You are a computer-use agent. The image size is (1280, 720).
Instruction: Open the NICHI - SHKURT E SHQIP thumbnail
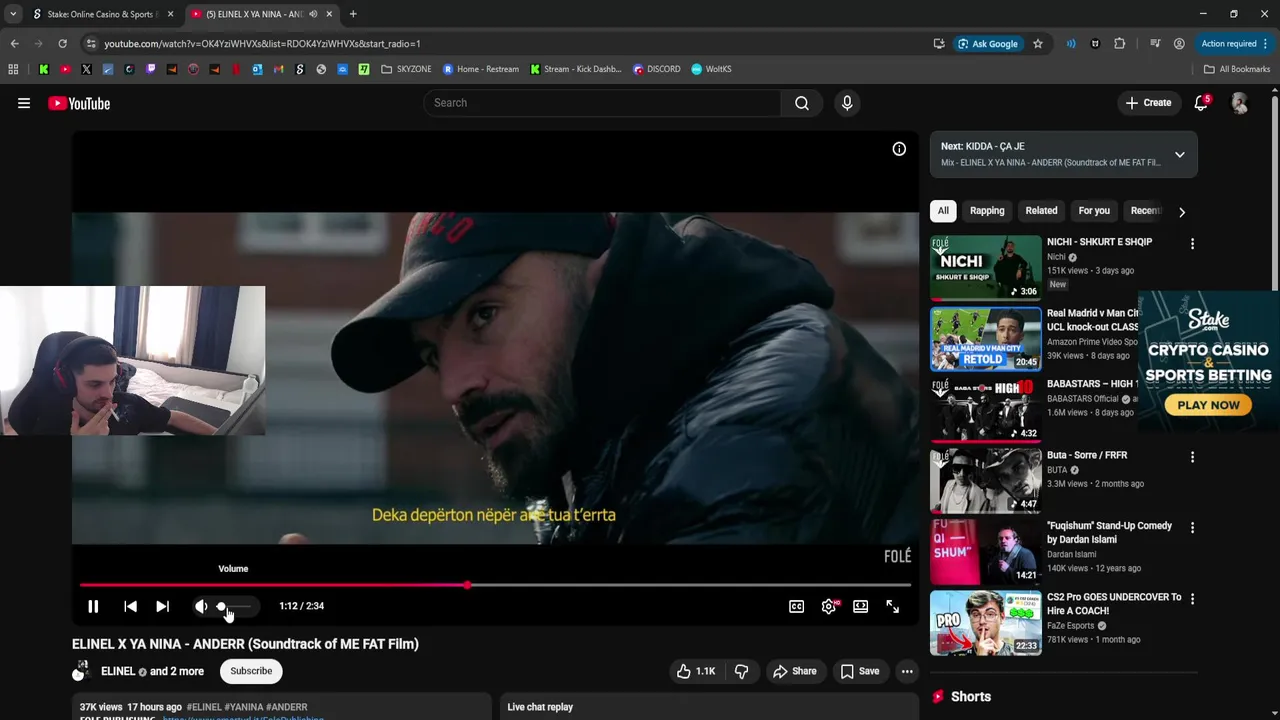tap(986, 268)
